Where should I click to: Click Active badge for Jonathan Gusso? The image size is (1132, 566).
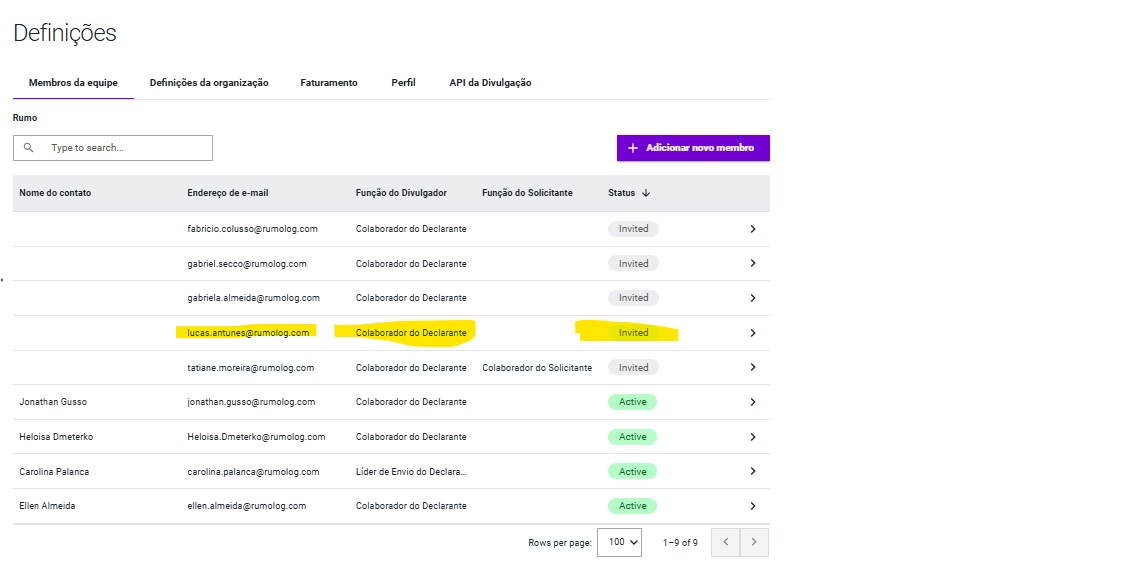[x=632, y=402]
